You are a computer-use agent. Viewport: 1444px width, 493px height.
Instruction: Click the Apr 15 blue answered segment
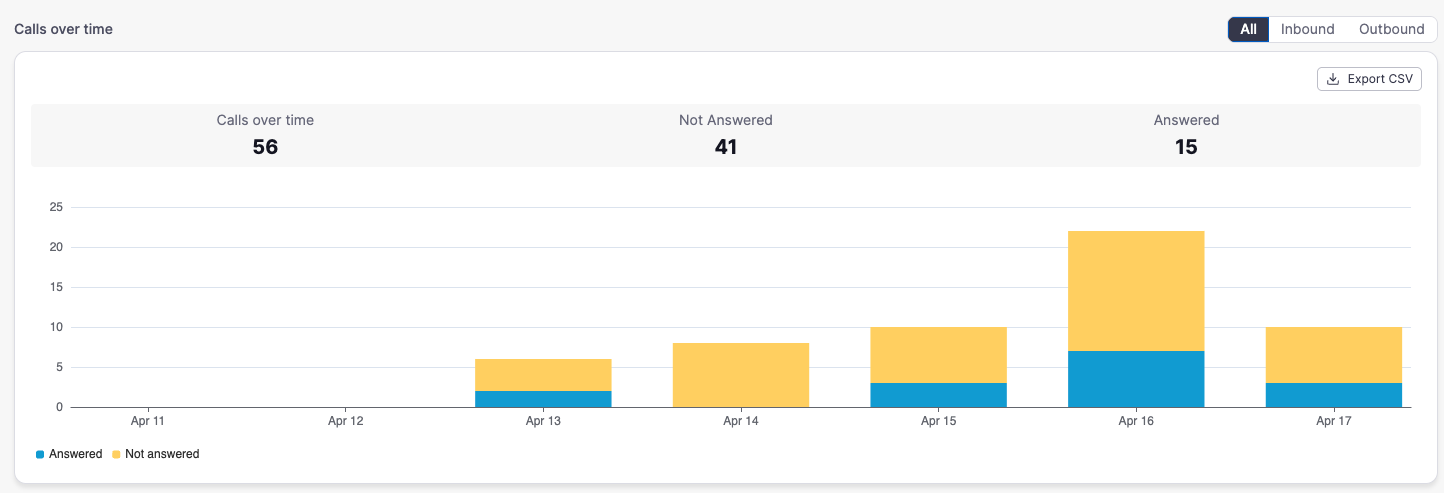pos(939,395)
